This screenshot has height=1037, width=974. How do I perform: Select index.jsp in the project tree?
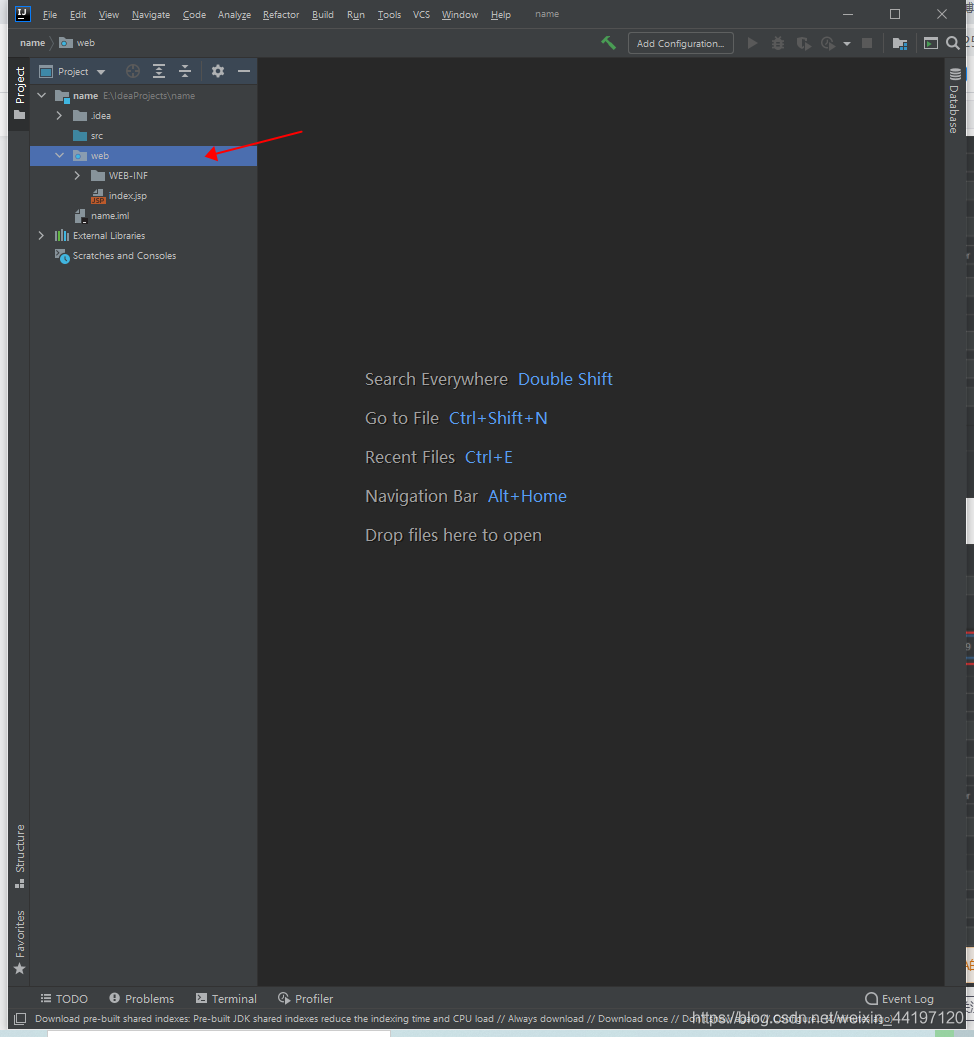[x=127, y=196]
